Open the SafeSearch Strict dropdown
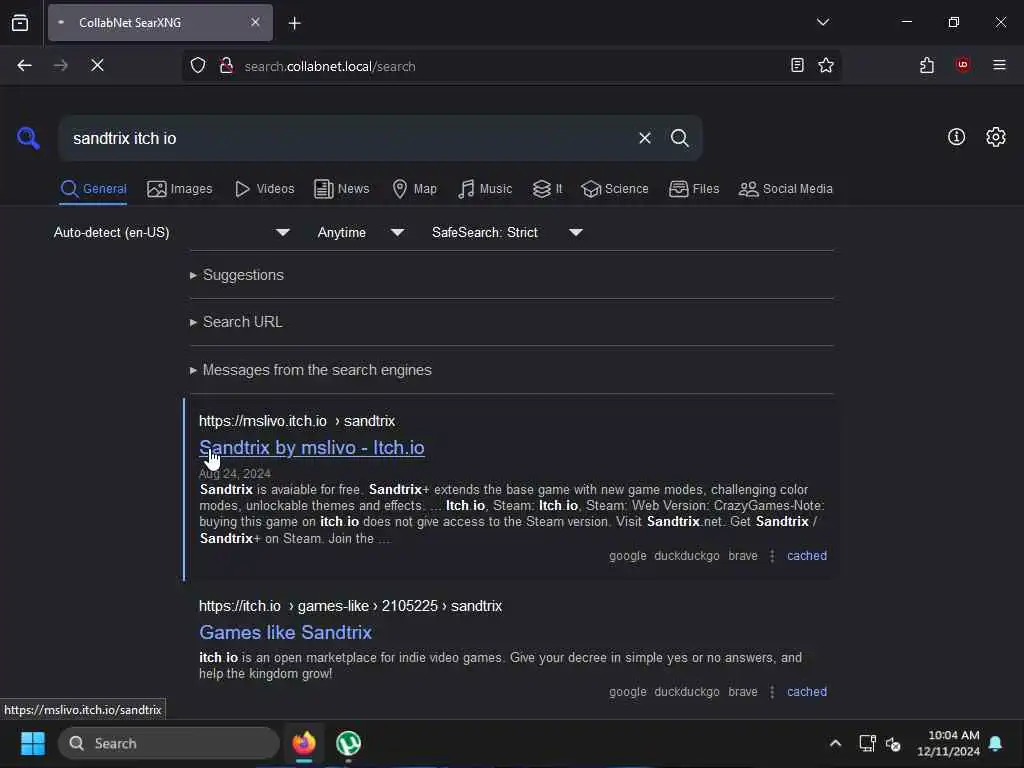The image size is (1024, 768). pos(507,232)
